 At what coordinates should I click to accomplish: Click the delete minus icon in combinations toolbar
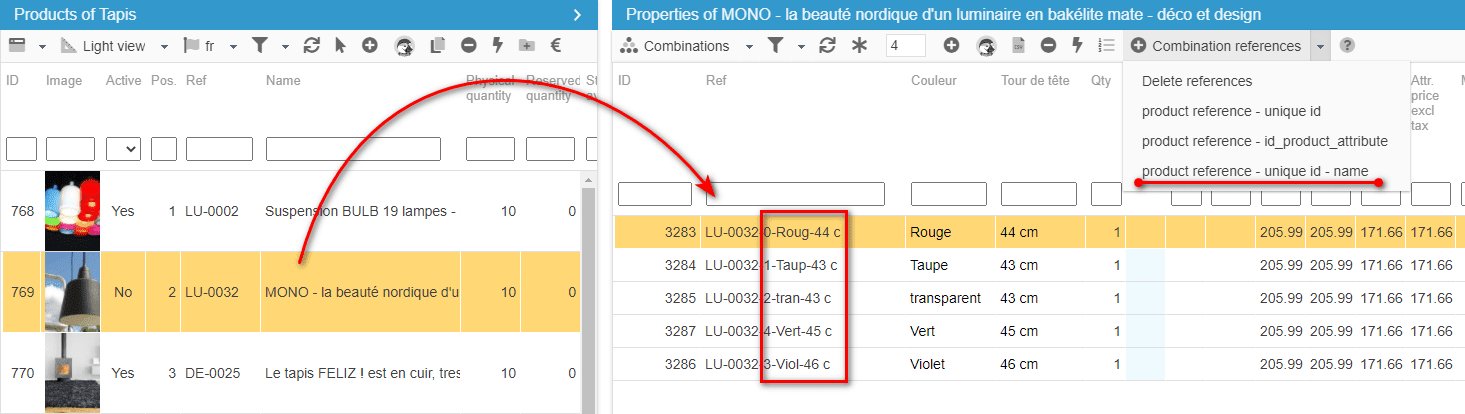[x=1048, y=46]
